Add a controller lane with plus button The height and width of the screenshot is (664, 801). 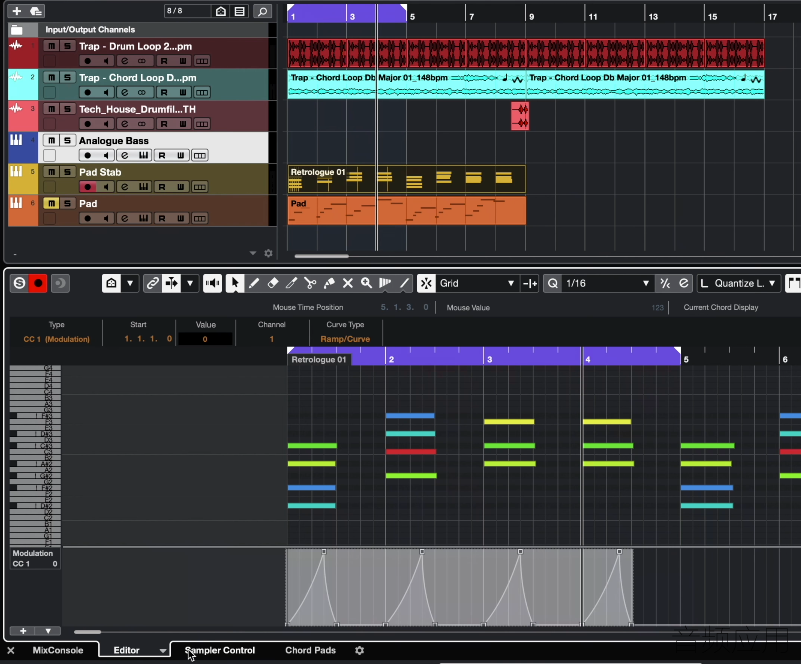[x=23, y=631]
